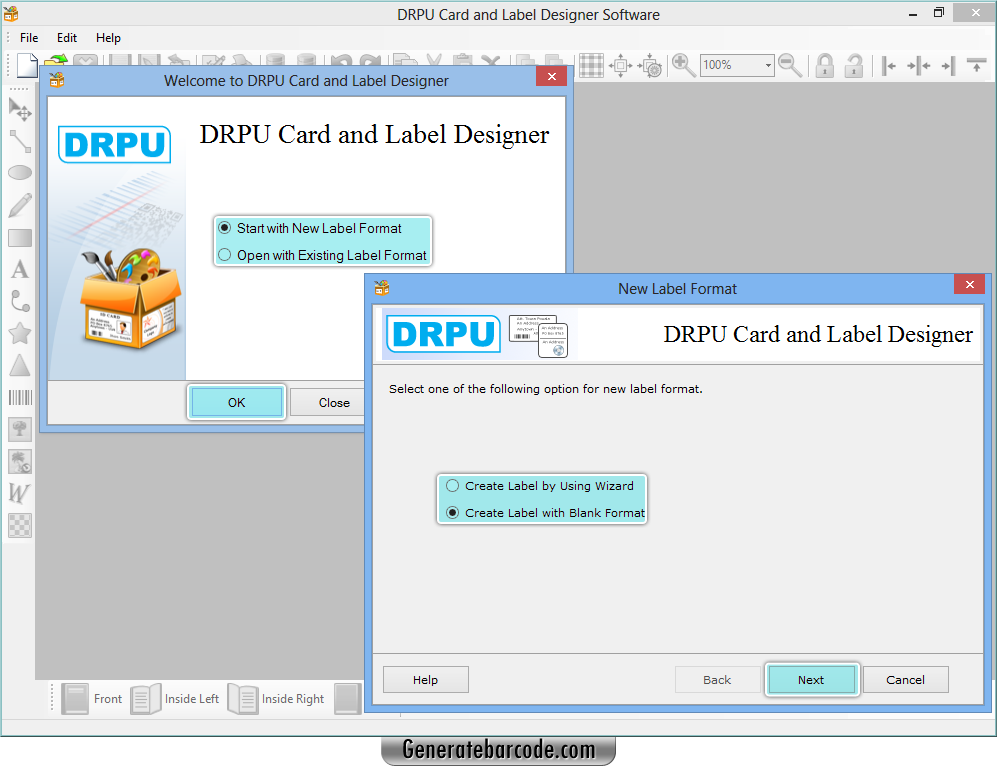Select the Star shape tool
The image size is (997, 766).
tap(20, 333)
